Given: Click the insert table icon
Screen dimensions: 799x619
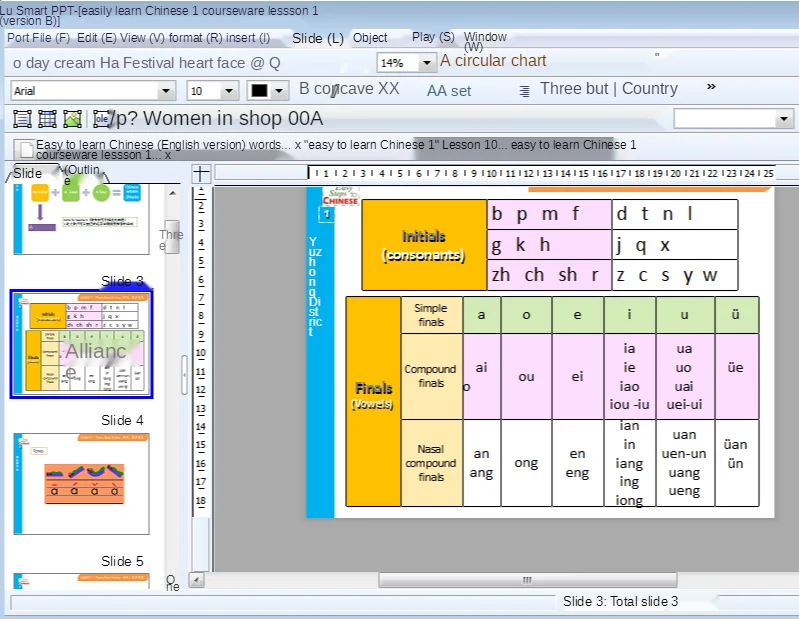Looking at the screenshot, I should [47, 119].
